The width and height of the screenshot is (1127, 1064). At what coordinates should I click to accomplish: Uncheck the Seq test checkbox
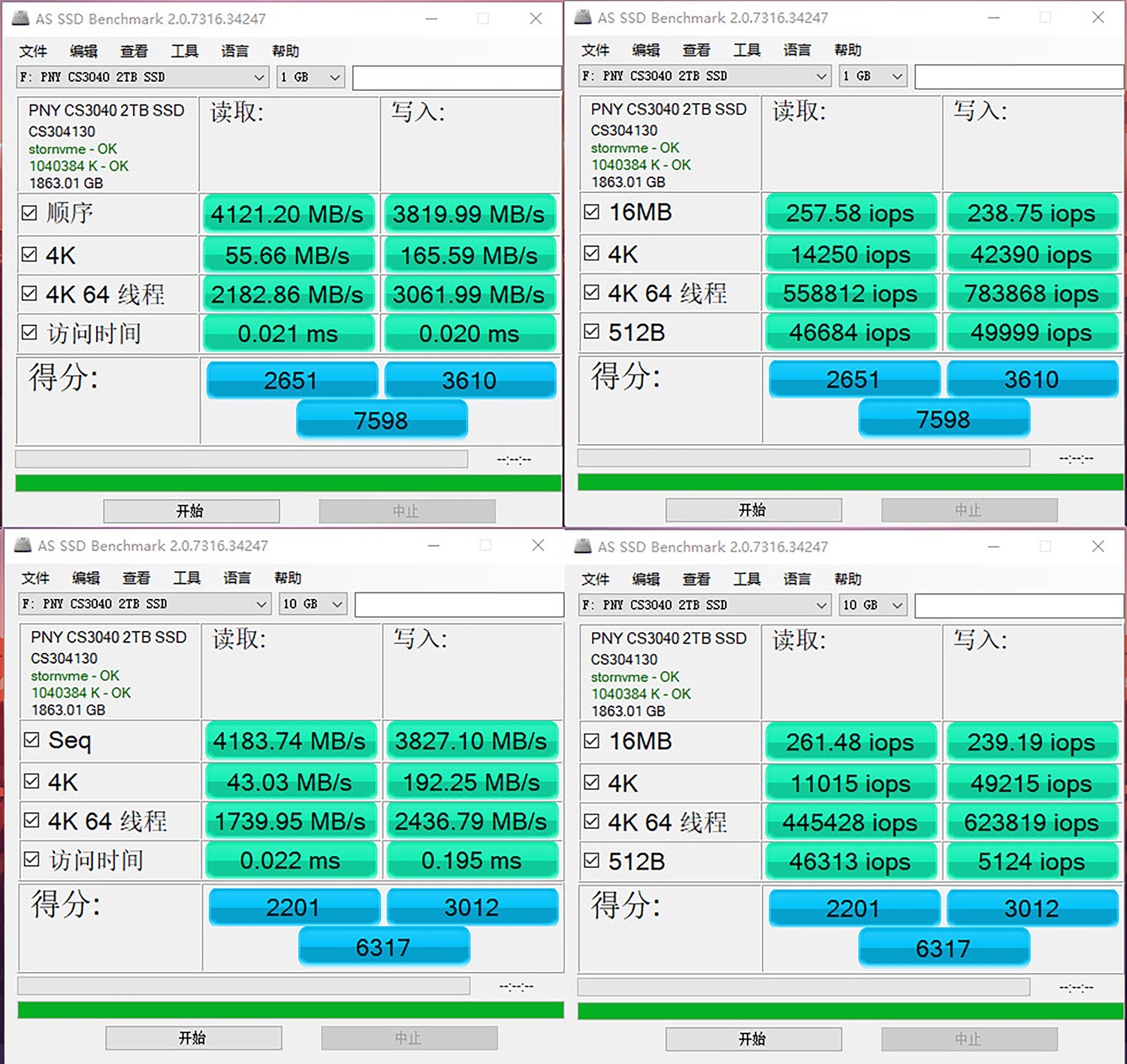pos(32,740)
